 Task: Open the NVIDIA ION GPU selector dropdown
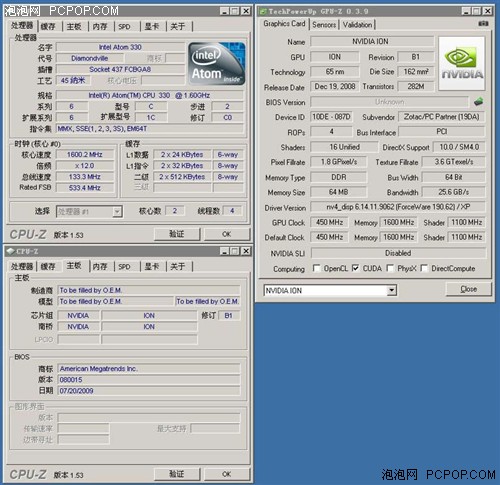[x=392, y=290]
